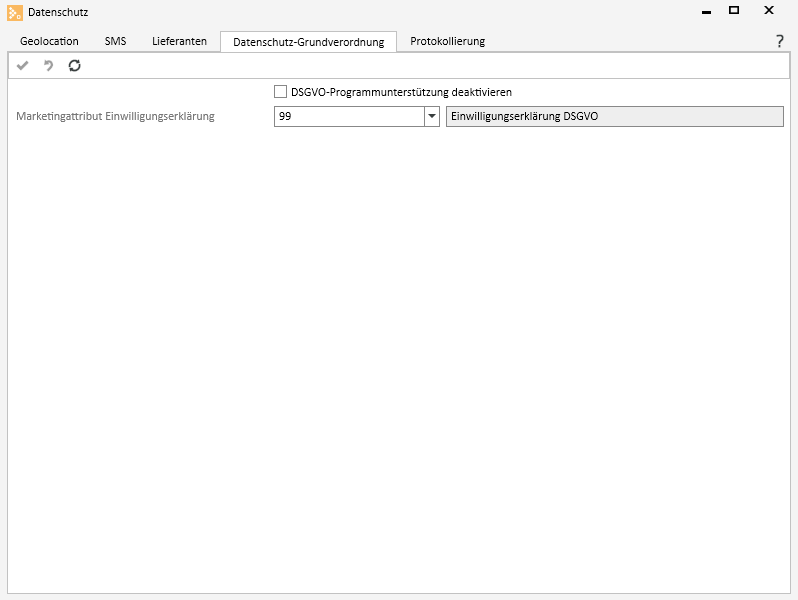Click the 'DSGVO-Programmunterstützung deaktivieren' label text
798x600 pixels.
[x=400, y=92]
